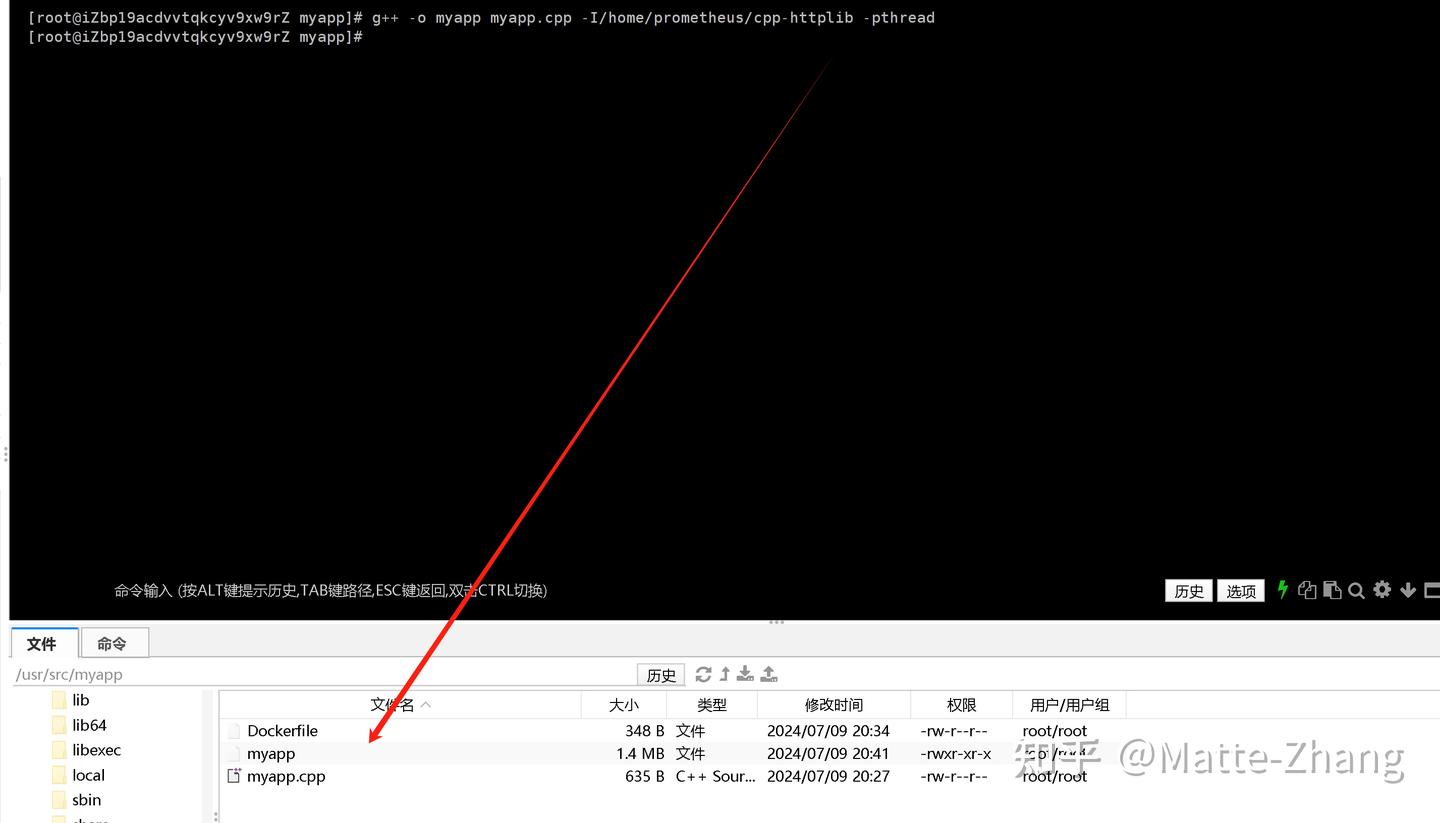Open the 选项 panel button
This screenshot has width=1440, height=823.
1240,591
